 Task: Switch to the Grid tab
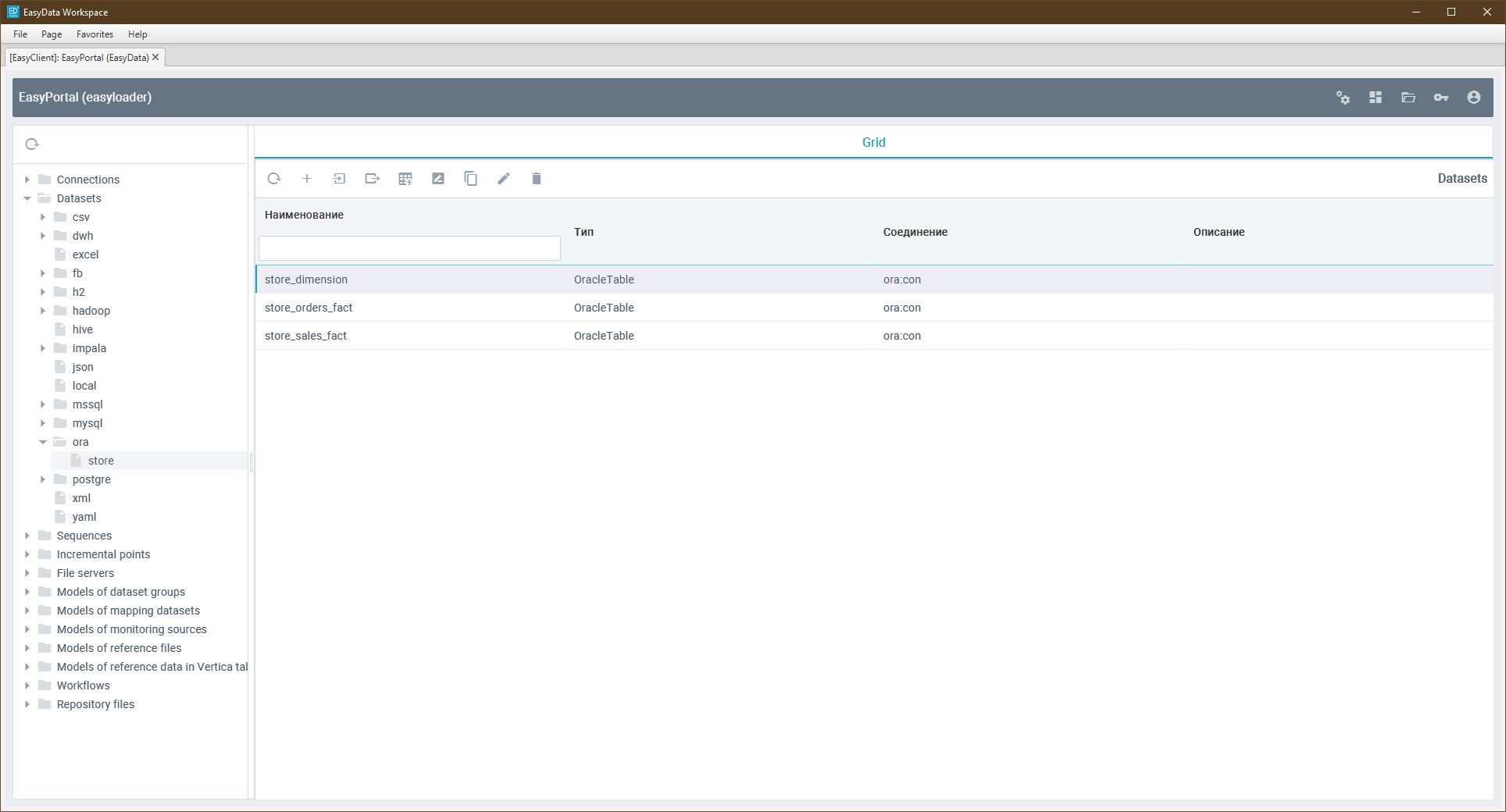click(873, 142)
